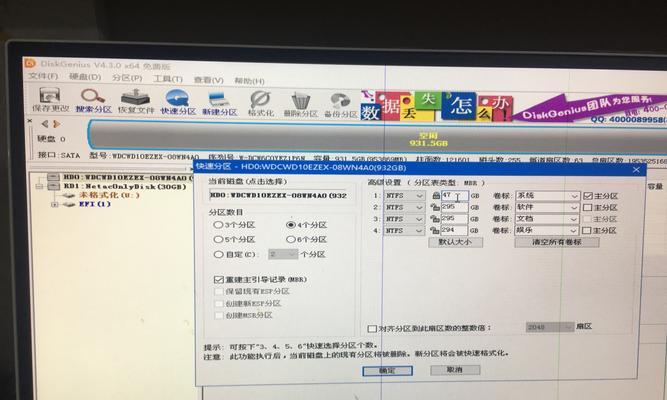Select the New Partition (新建分区) toolbar icon
The height and width of the screenshot is (400, 667).
pos(219,103)
